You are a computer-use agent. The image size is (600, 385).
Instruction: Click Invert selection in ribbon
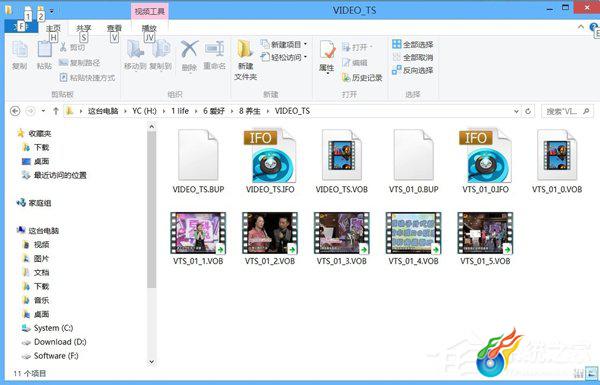[413, 70]
